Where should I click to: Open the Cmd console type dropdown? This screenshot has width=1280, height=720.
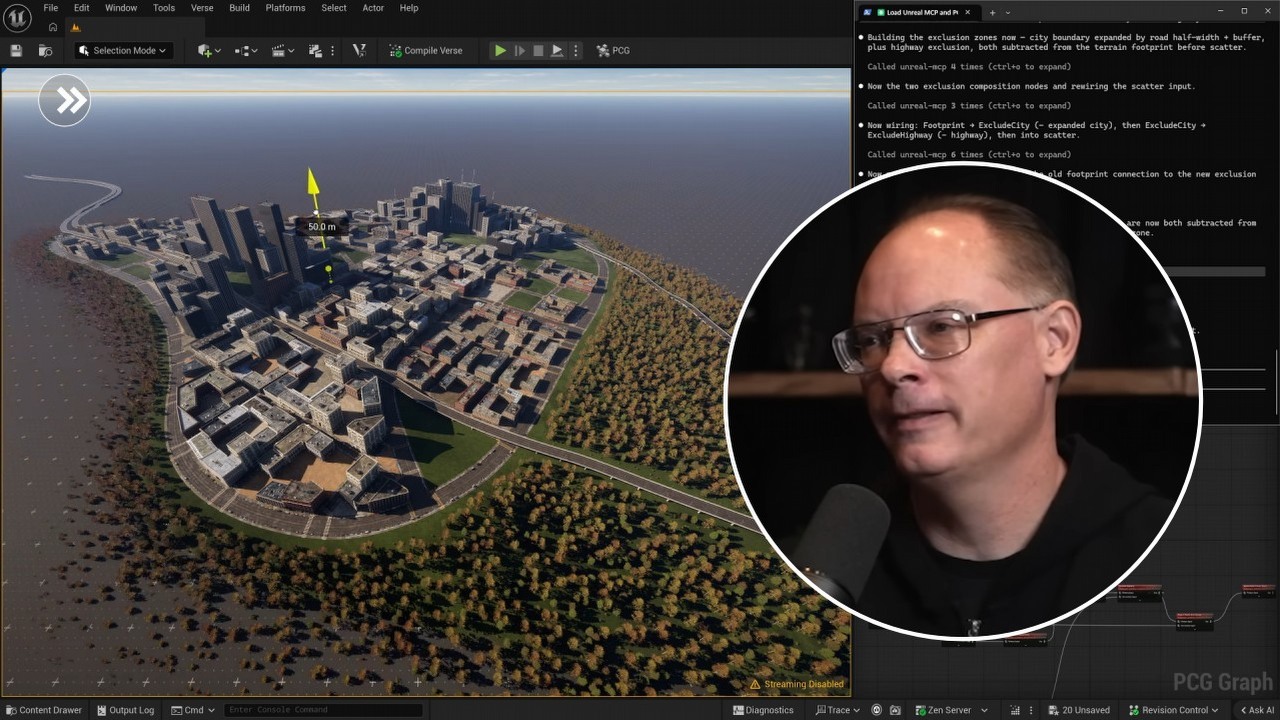tap(194, 710)
